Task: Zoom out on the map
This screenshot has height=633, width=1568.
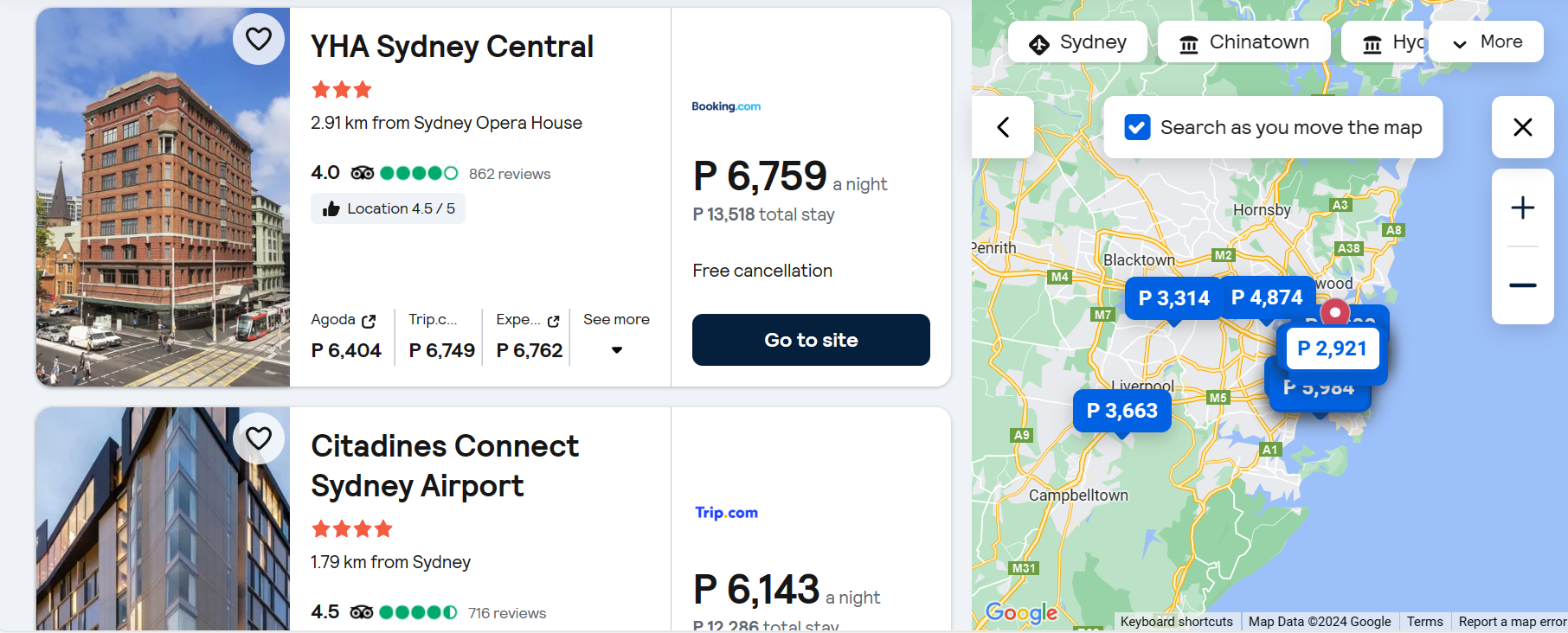Action: [1522, 285]
